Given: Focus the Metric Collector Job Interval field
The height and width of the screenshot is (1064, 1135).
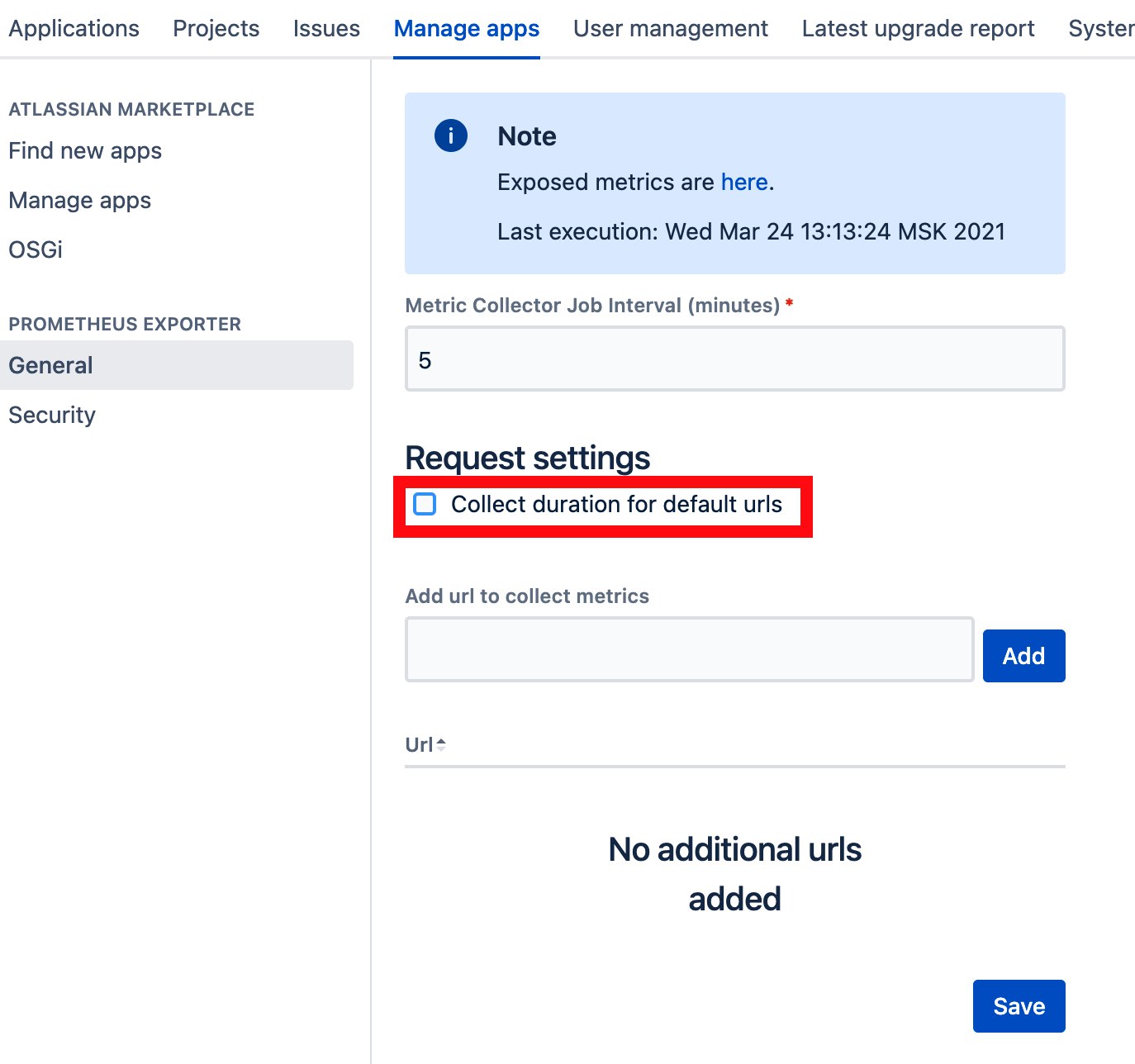Looking at the screenshot, I should click(x=734, y=359).
